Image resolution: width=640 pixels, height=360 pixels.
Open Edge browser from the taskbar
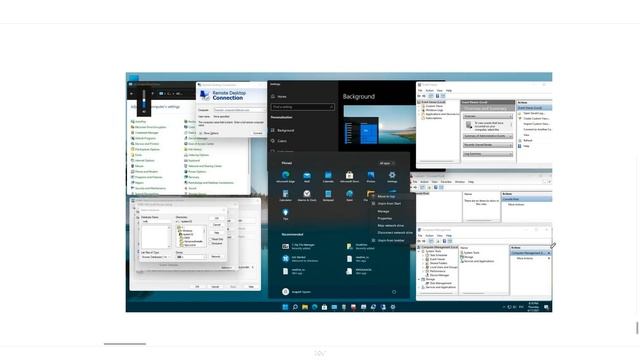(x=314, y=307)
